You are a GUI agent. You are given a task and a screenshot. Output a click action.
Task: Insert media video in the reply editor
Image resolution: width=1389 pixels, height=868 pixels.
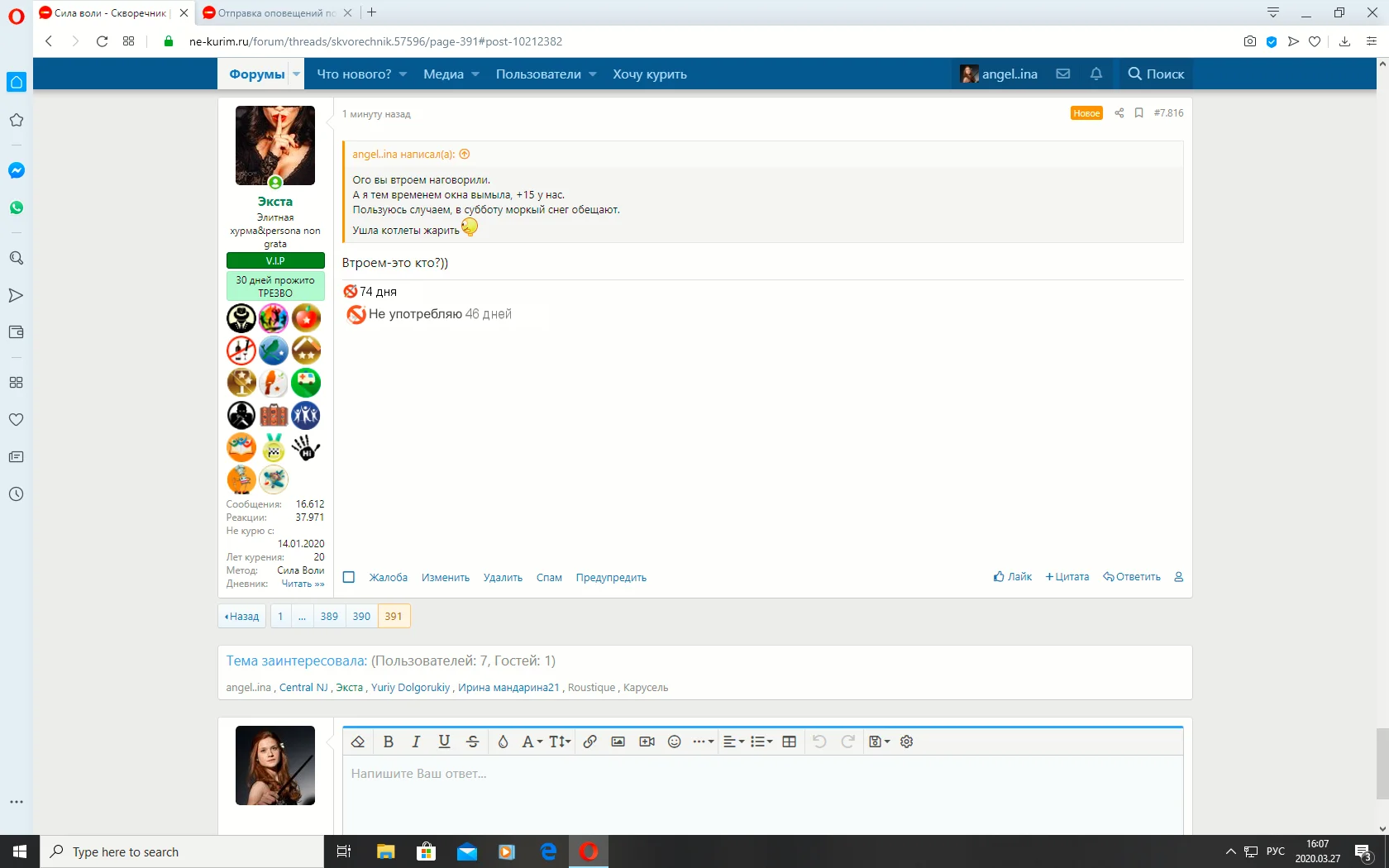click(x=647, y=742)
